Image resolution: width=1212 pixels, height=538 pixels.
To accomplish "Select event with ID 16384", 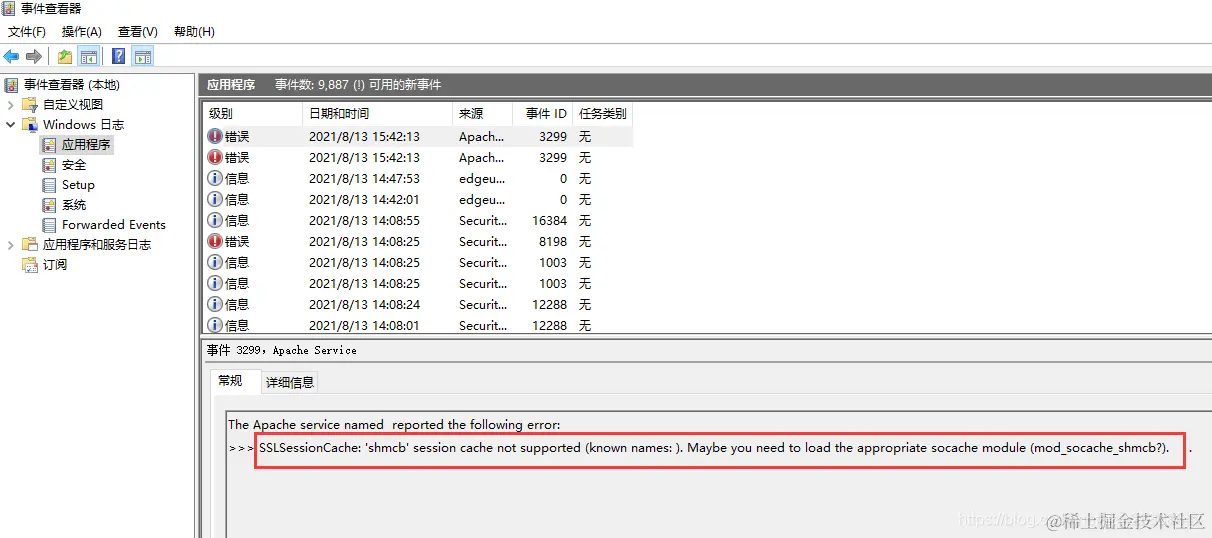I will 417,220.
